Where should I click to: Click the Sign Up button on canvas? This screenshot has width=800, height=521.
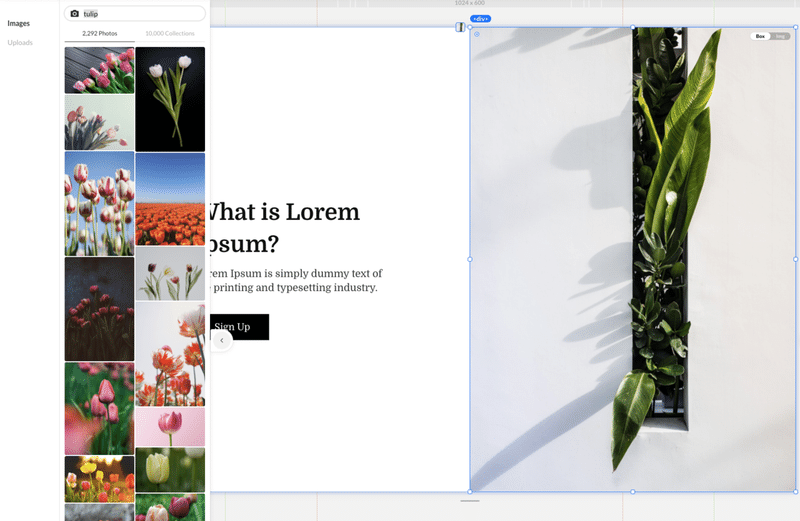pos(239,327)
